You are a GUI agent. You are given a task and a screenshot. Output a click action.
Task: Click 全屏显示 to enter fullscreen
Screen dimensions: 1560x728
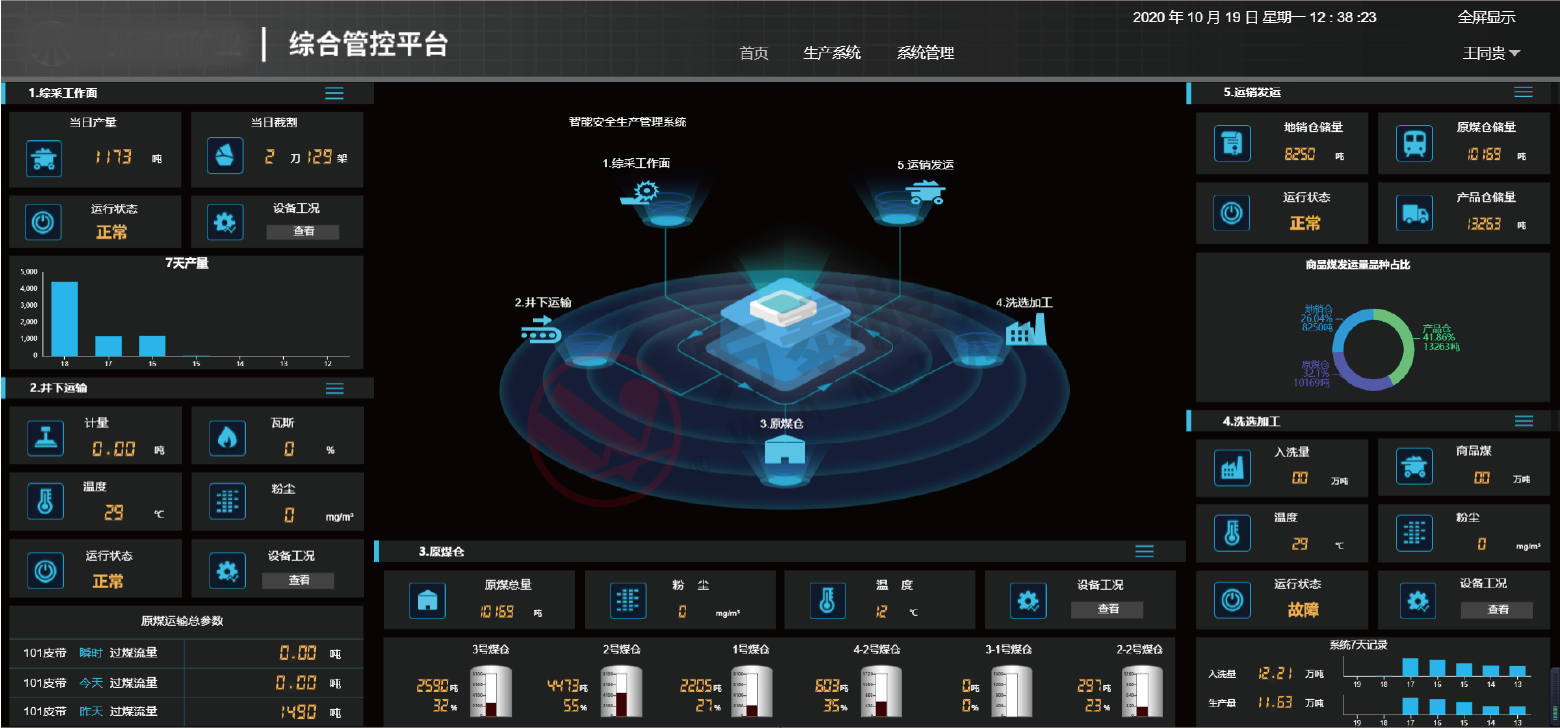click(x=1486, y=17)
